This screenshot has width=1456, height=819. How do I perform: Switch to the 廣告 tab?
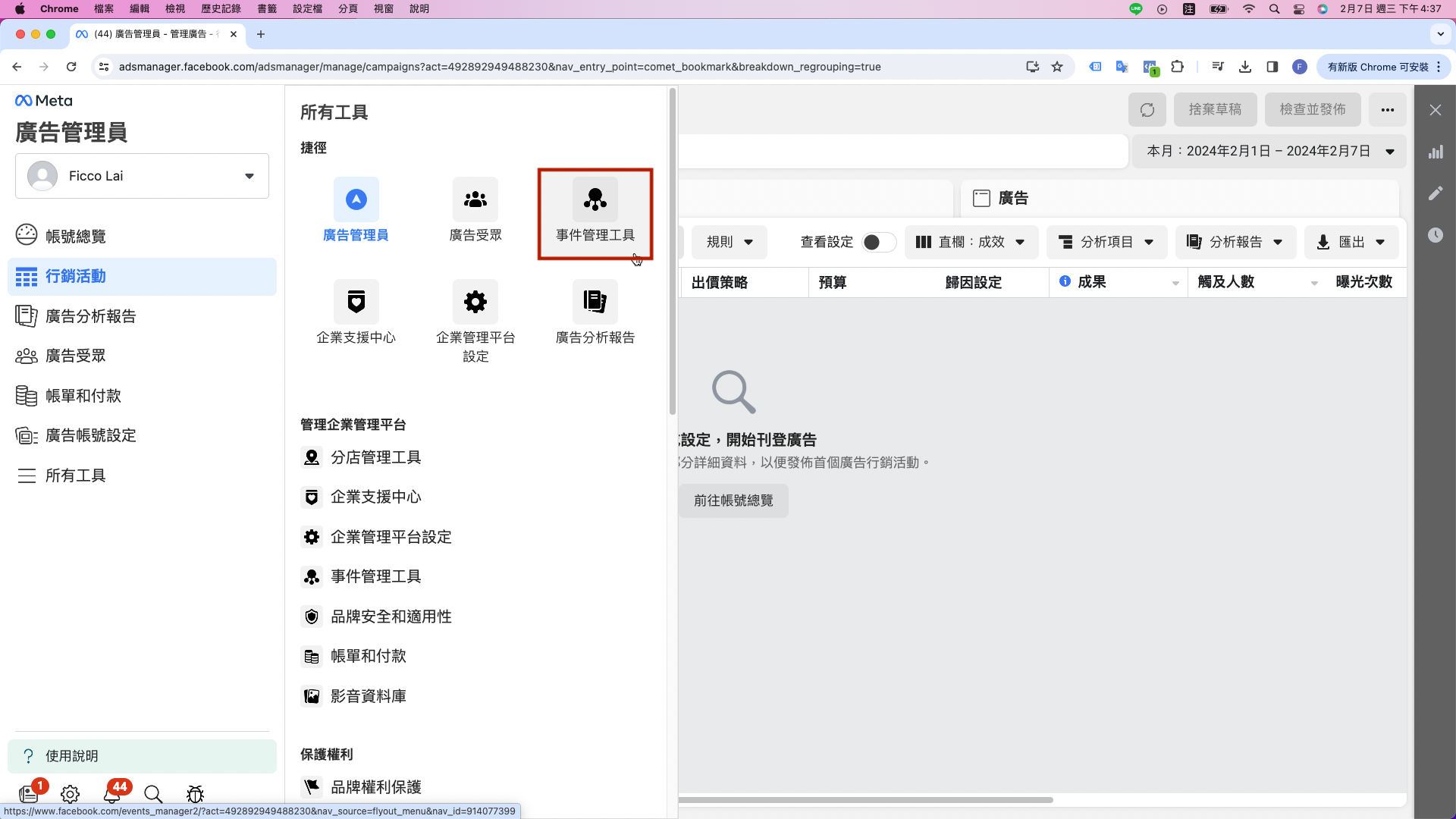click(1180, 198)
